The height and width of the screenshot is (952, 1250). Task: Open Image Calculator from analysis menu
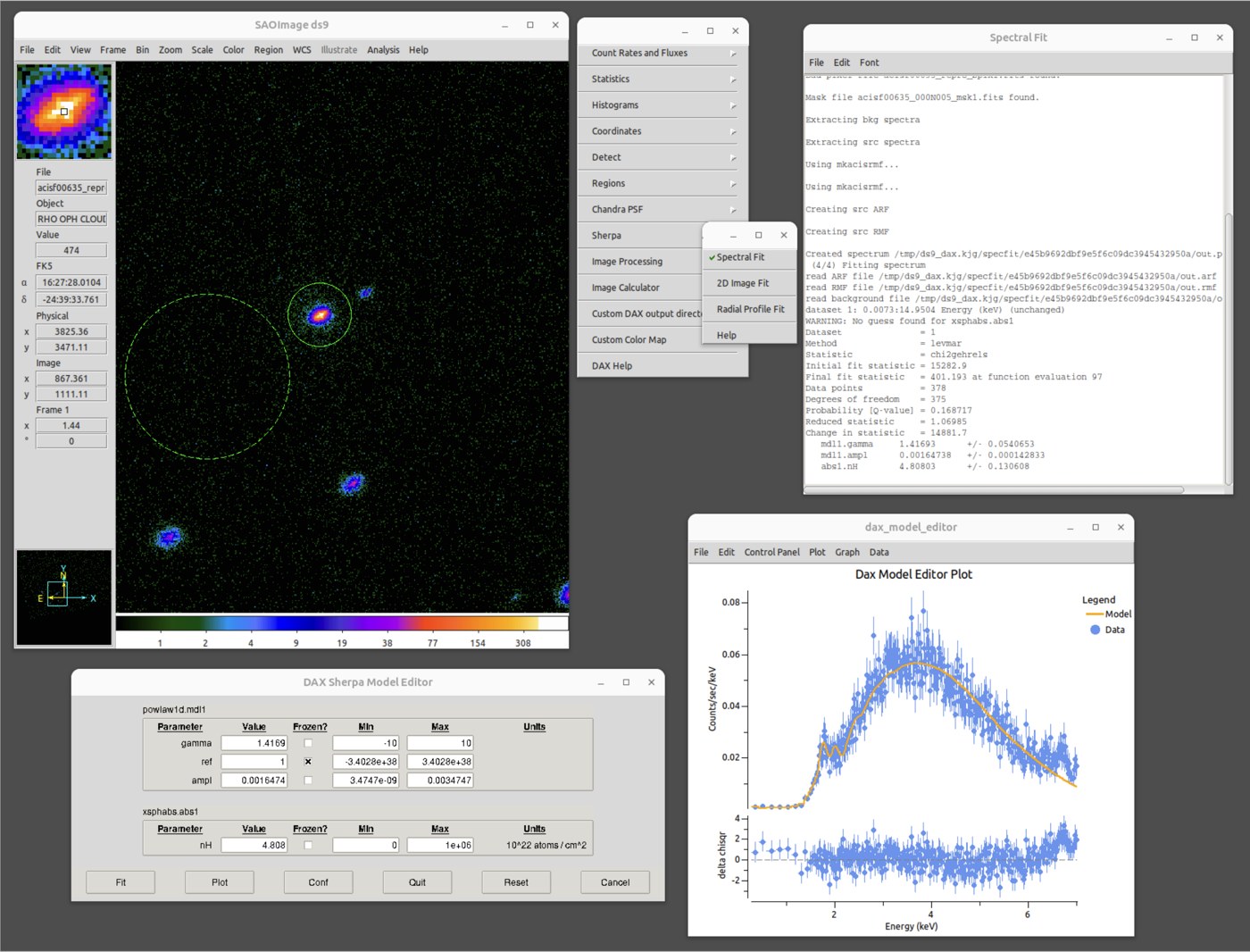[640, 288]
